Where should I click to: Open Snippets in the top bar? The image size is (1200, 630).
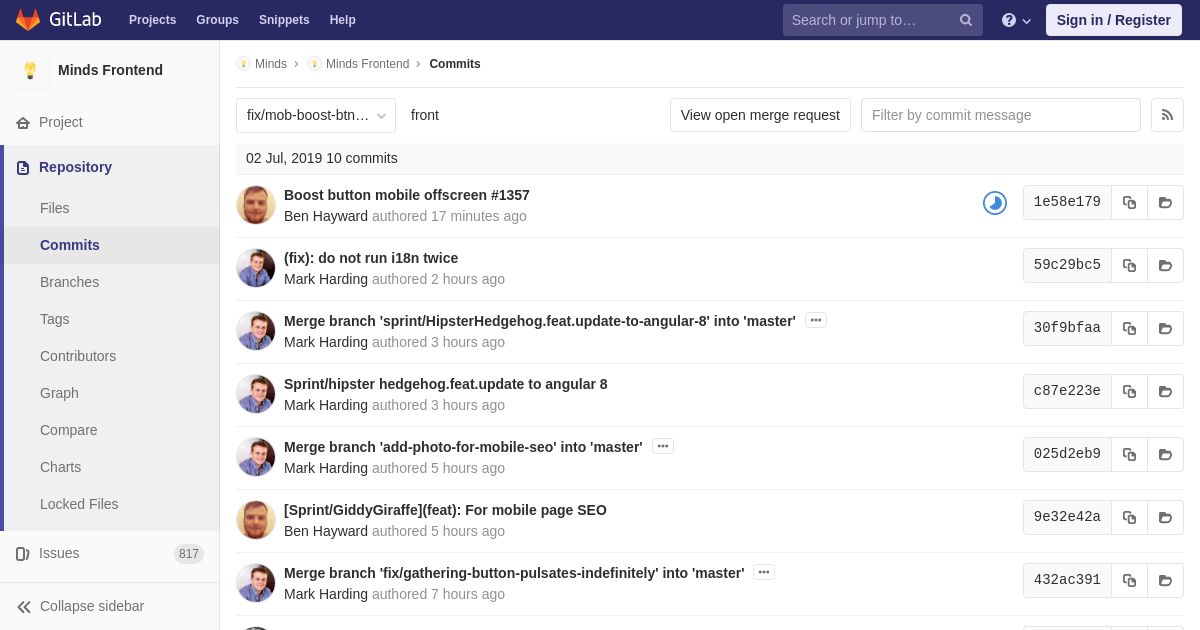pos(284,20)
